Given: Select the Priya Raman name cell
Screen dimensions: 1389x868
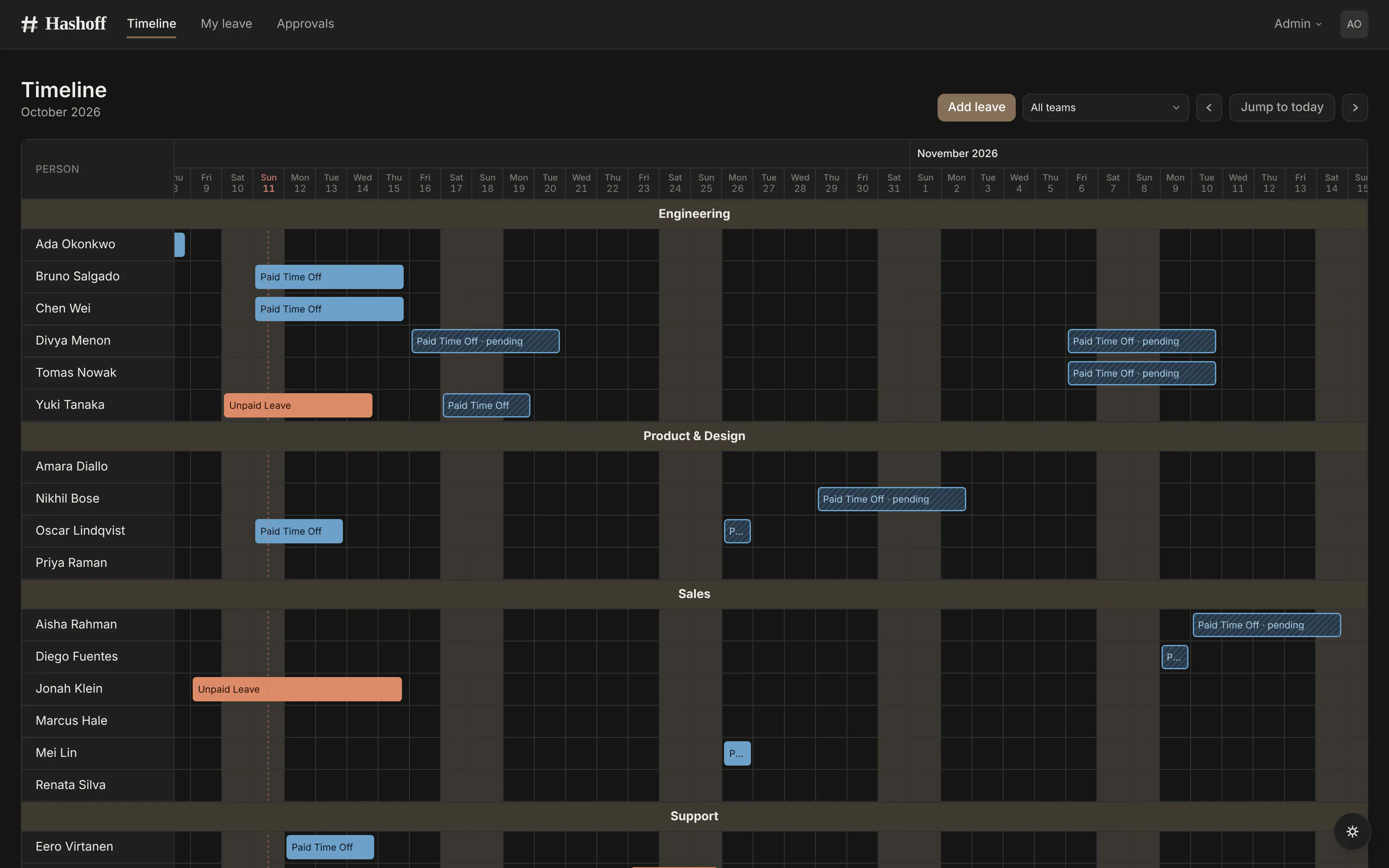Looking at the screenshot, I should point(98,563).
